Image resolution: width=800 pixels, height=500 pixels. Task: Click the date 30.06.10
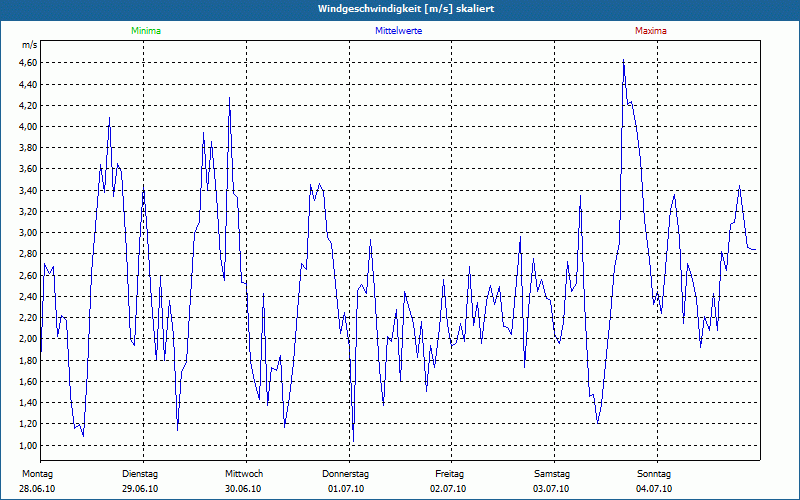pyautogui.click(x=243, y=489)
